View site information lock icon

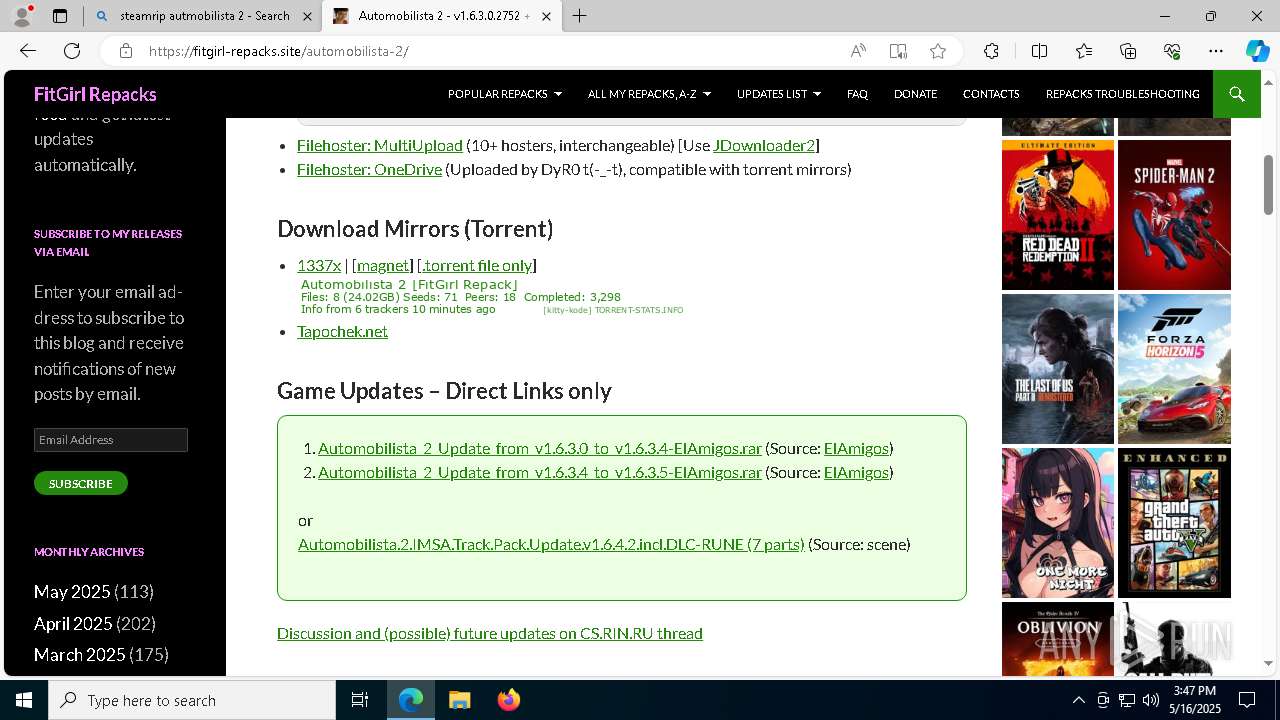[x=125, y=51]
